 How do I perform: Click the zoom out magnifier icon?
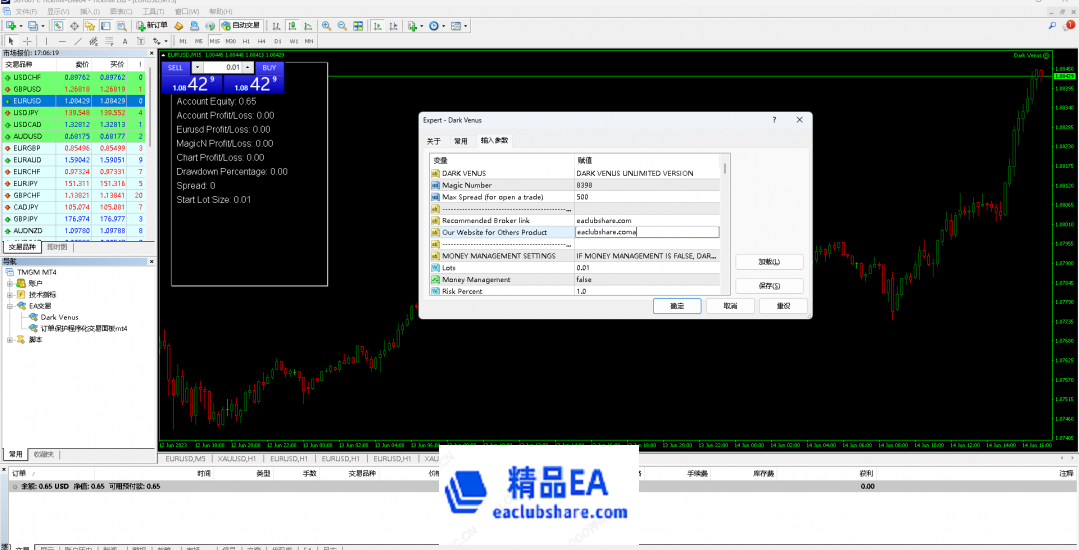pyautogui.click(x=343, y=25)
